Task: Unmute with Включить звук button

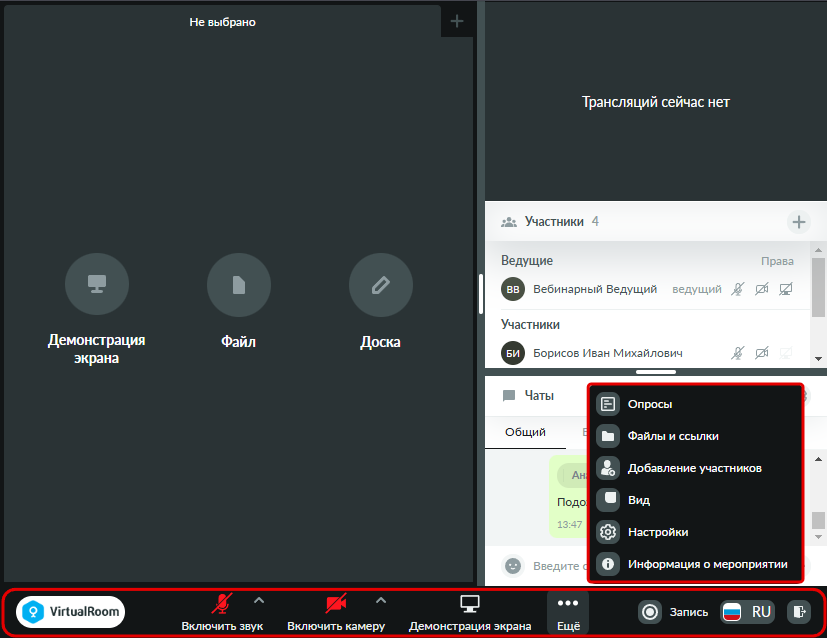Action: pos(222,613)
